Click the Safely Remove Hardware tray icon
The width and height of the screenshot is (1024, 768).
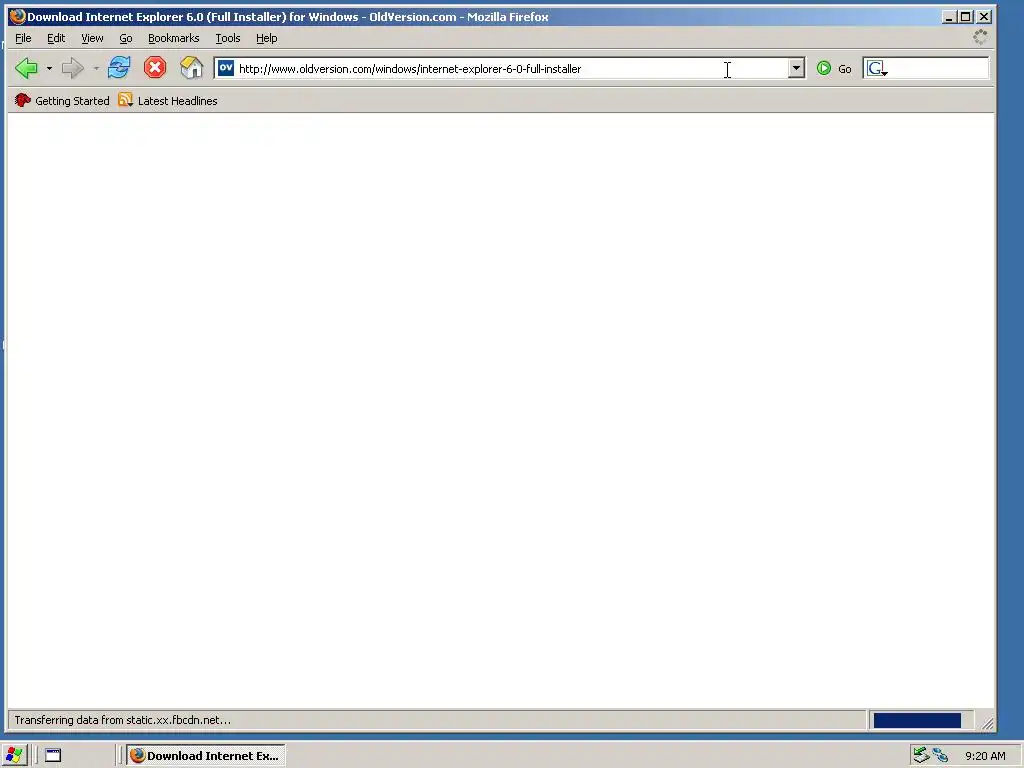tap(921, 756)
